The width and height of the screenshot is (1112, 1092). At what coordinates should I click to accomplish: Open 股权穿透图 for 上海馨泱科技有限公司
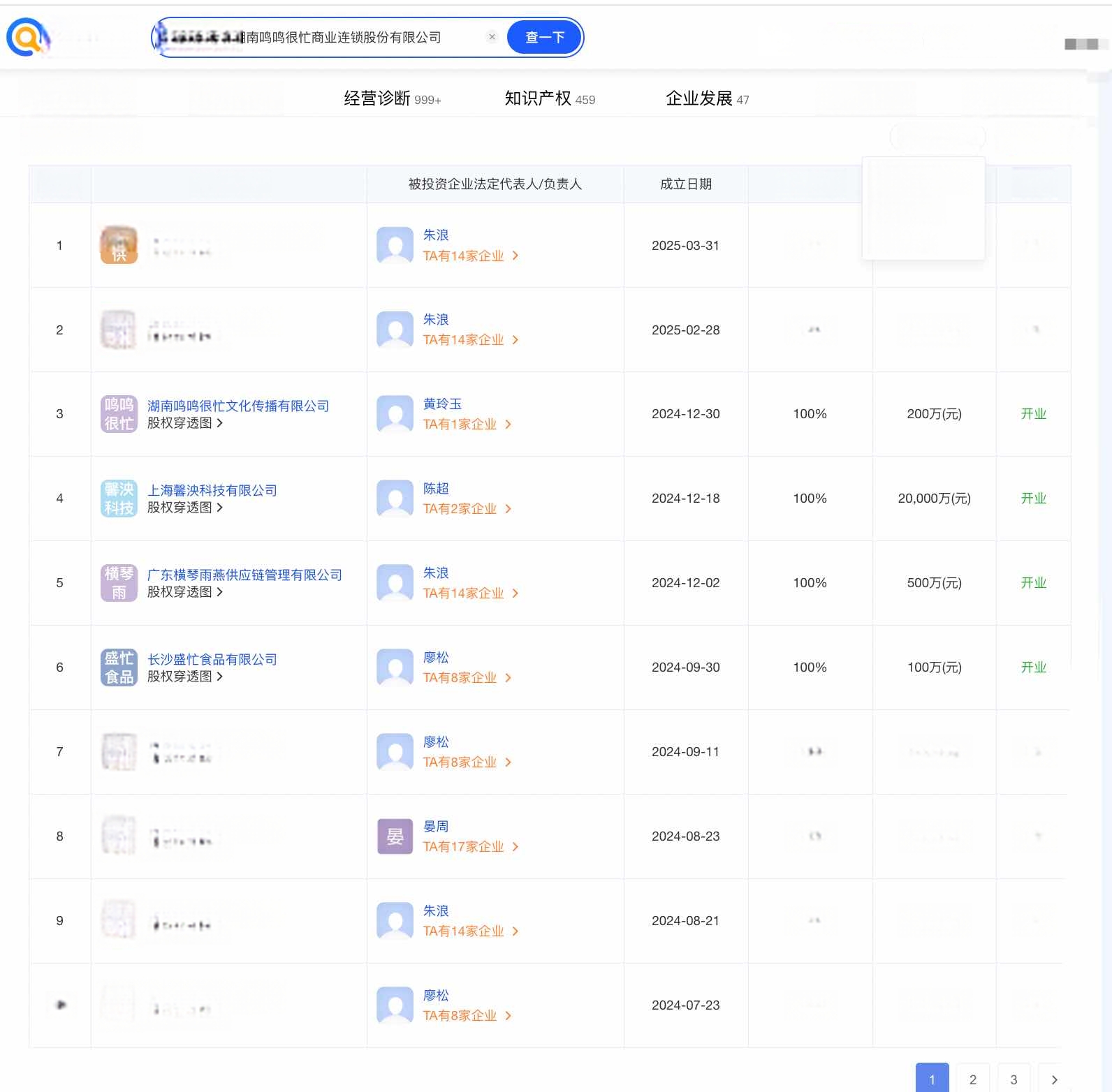(x=185, y=508)
